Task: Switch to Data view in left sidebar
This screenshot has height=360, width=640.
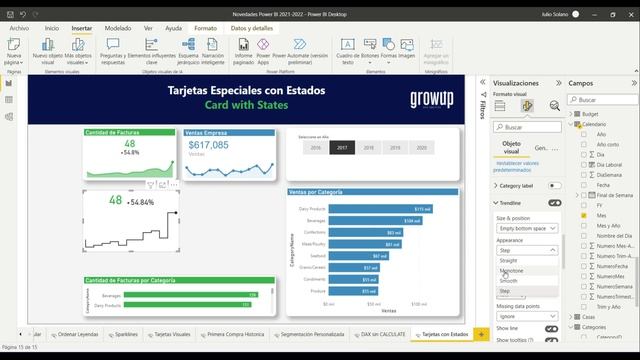Action: pyautogui.click(x=9, y=100)
